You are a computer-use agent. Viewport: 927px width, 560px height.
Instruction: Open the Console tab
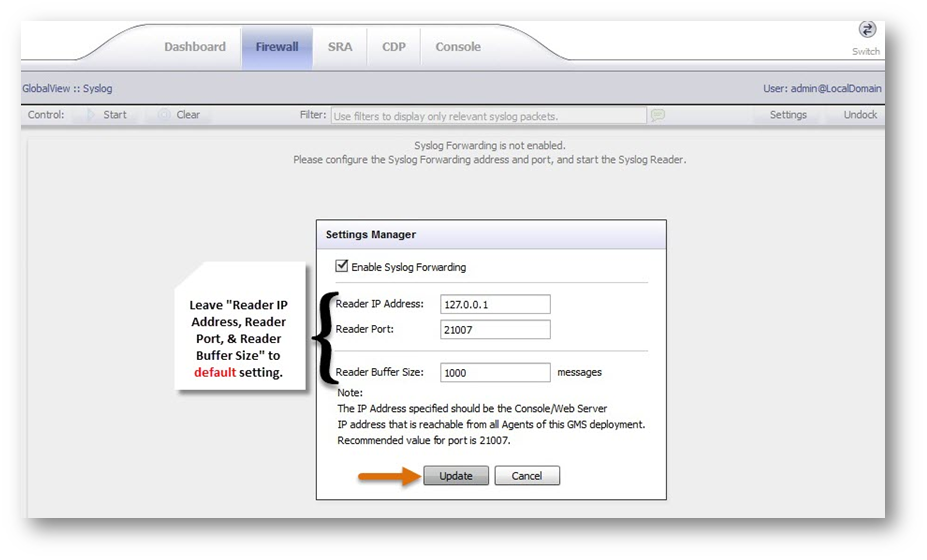click(x=458, y=47)
